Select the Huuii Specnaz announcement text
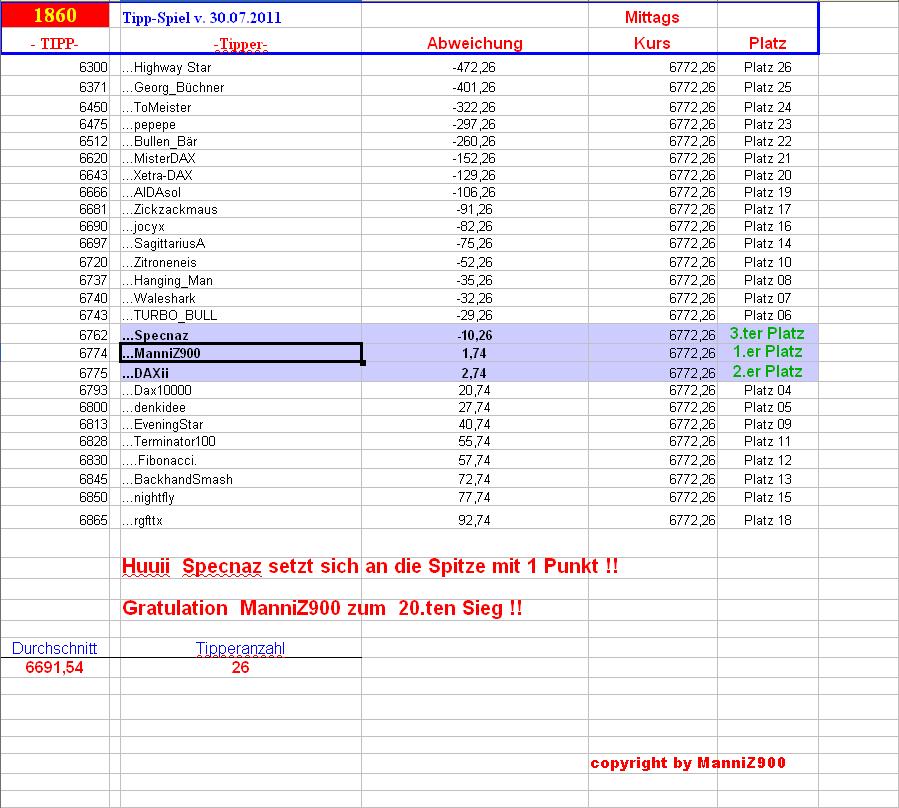The width and height of the screenshot is (899, 808). [370, 566]
